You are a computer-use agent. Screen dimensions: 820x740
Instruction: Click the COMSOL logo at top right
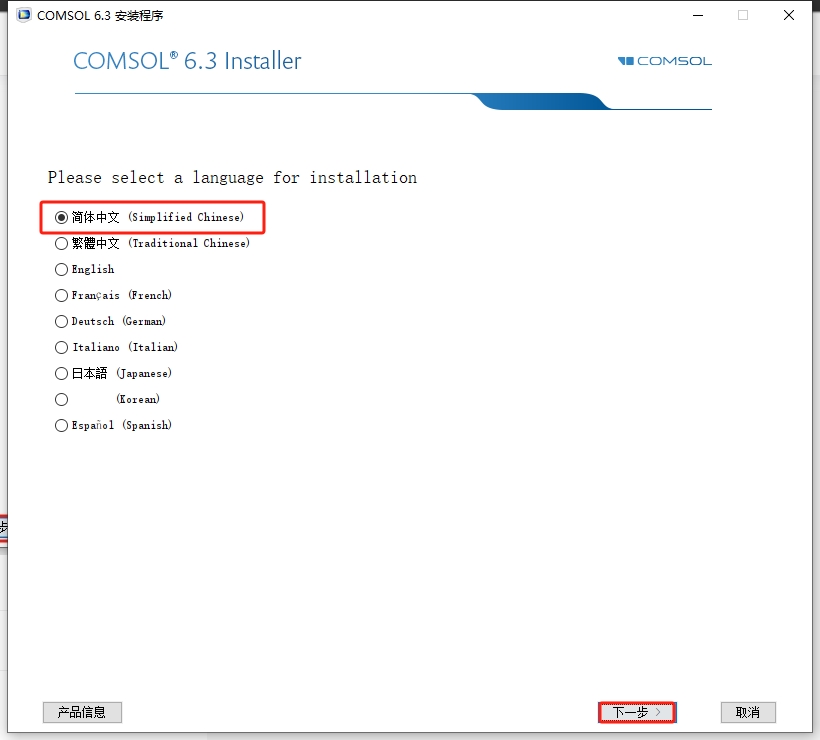(x=664, y=61)
